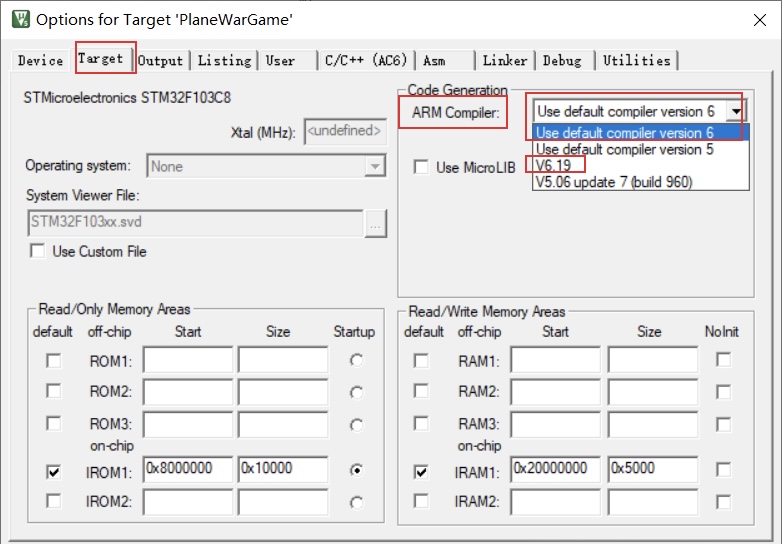782x544 pixels.
Task: Click the 'STMicroelectronics STM32F103C8' device label
Action: click(128, 97)
